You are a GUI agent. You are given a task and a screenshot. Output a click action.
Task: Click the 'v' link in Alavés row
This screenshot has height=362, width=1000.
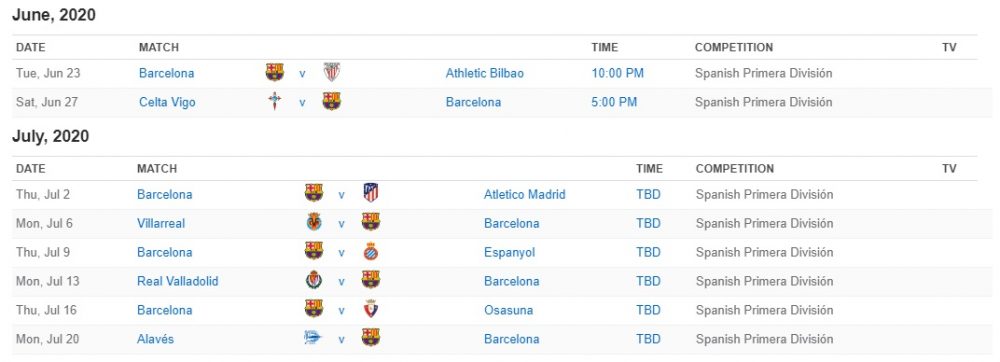(x=341, y=340)
